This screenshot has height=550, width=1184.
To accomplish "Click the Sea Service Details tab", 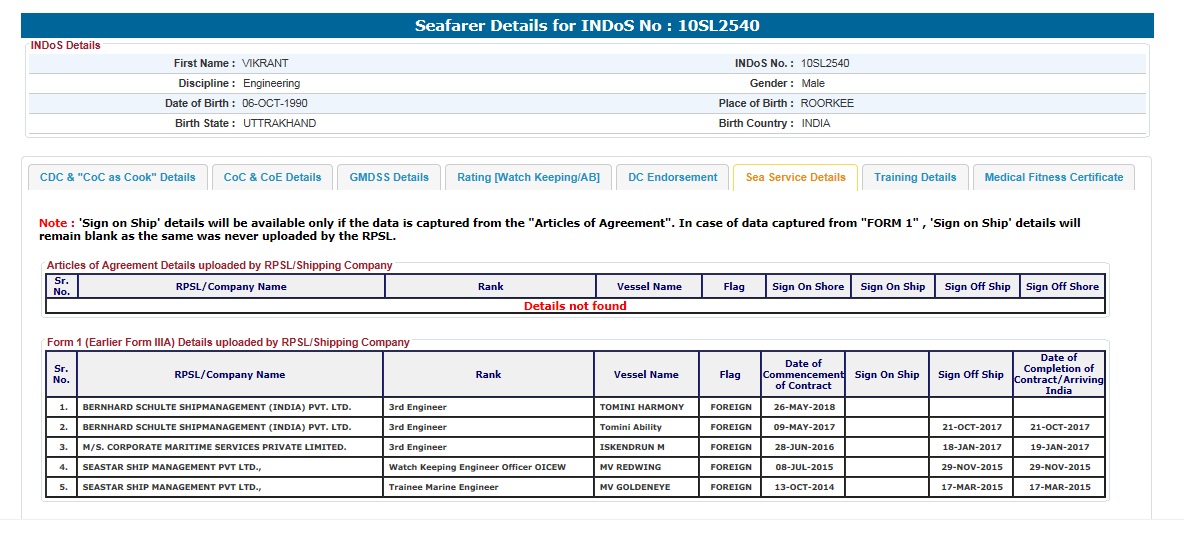I will (x=795, y=177).
